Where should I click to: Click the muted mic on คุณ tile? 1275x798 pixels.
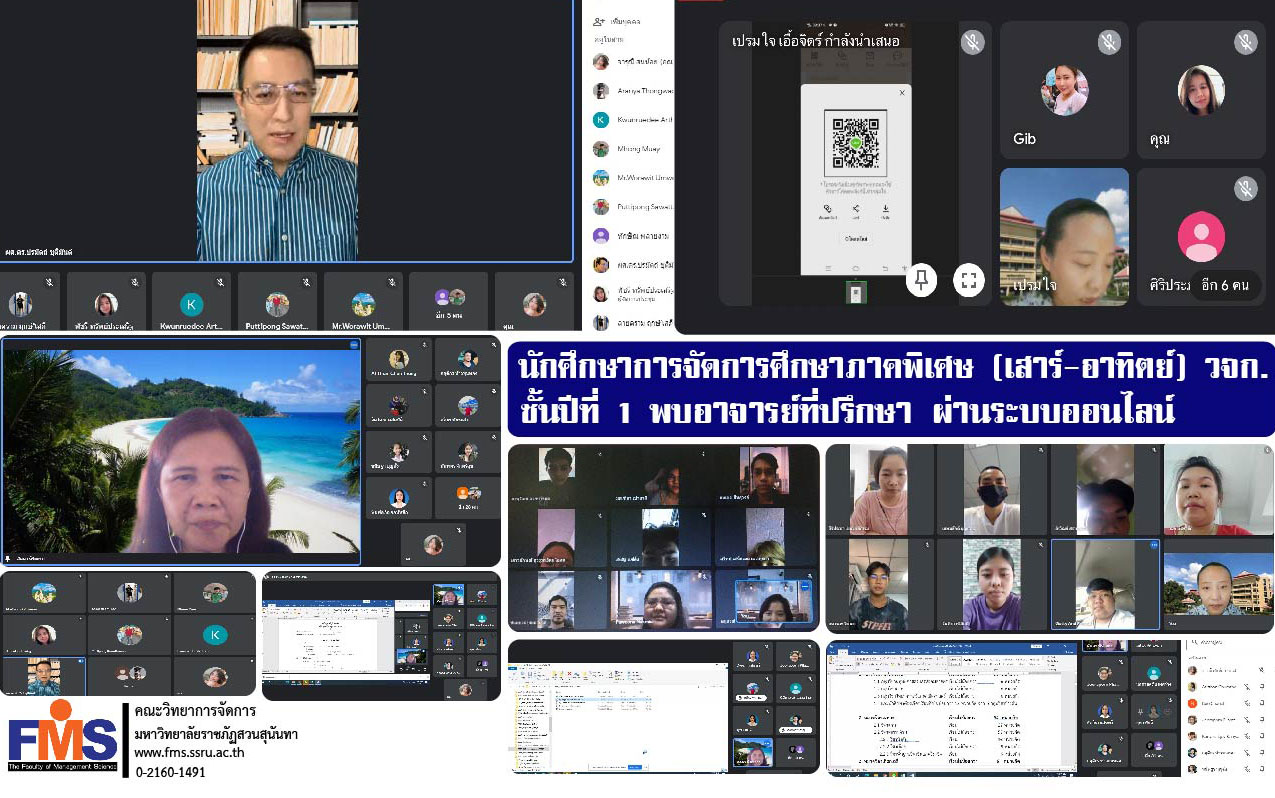1245,42
